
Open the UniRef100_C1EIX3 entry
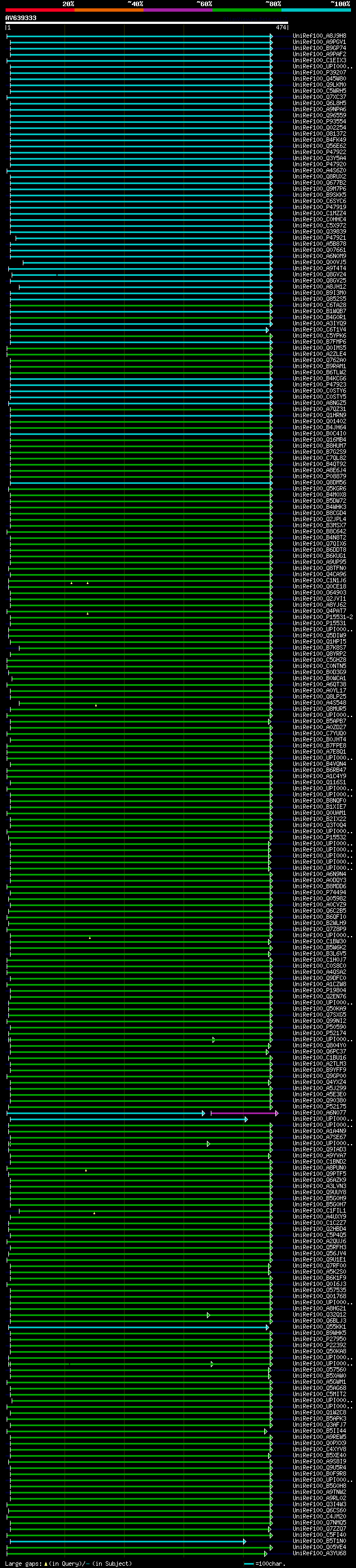[x=319, y=60]
